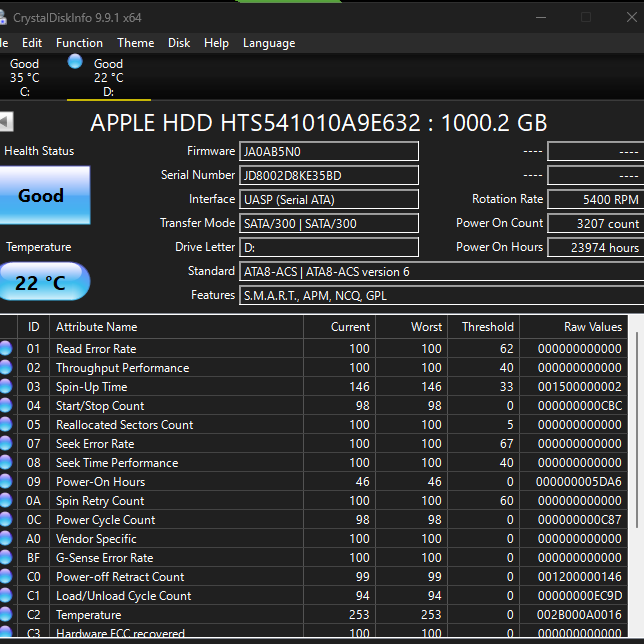Screen dimensions: 644x644
Task: Open the Theme menu
Action: tap(136, 43)
